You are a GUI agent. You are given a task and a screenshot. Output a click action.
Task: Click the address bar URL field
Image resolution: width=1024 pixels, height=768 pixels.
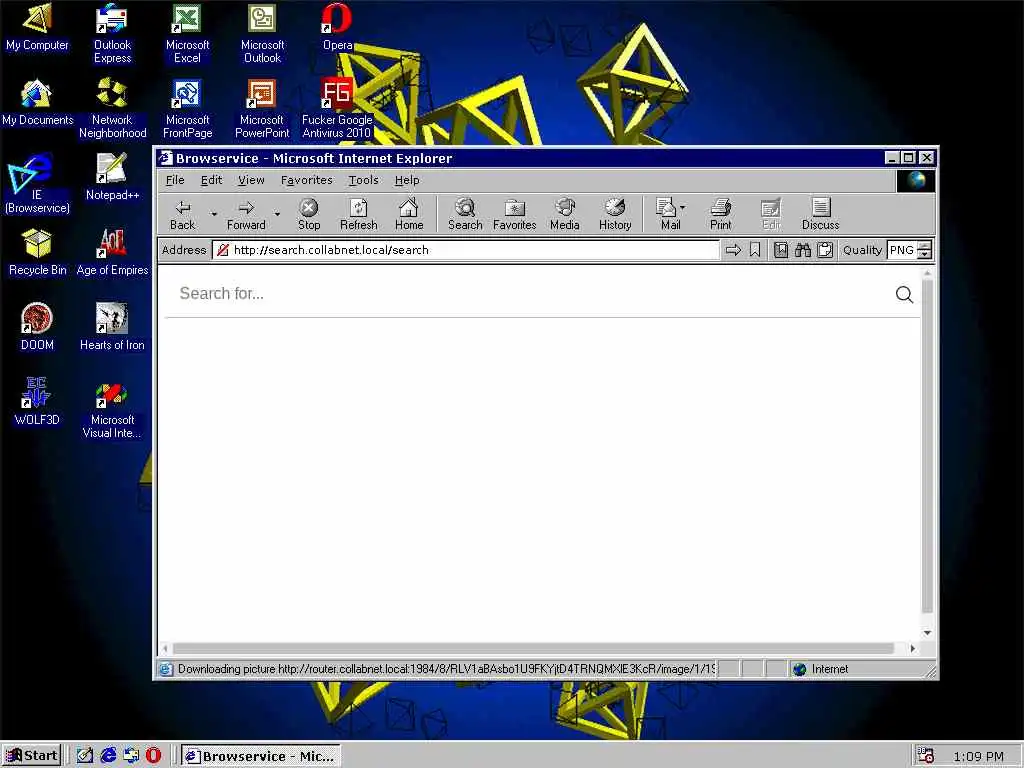(466, 250)
